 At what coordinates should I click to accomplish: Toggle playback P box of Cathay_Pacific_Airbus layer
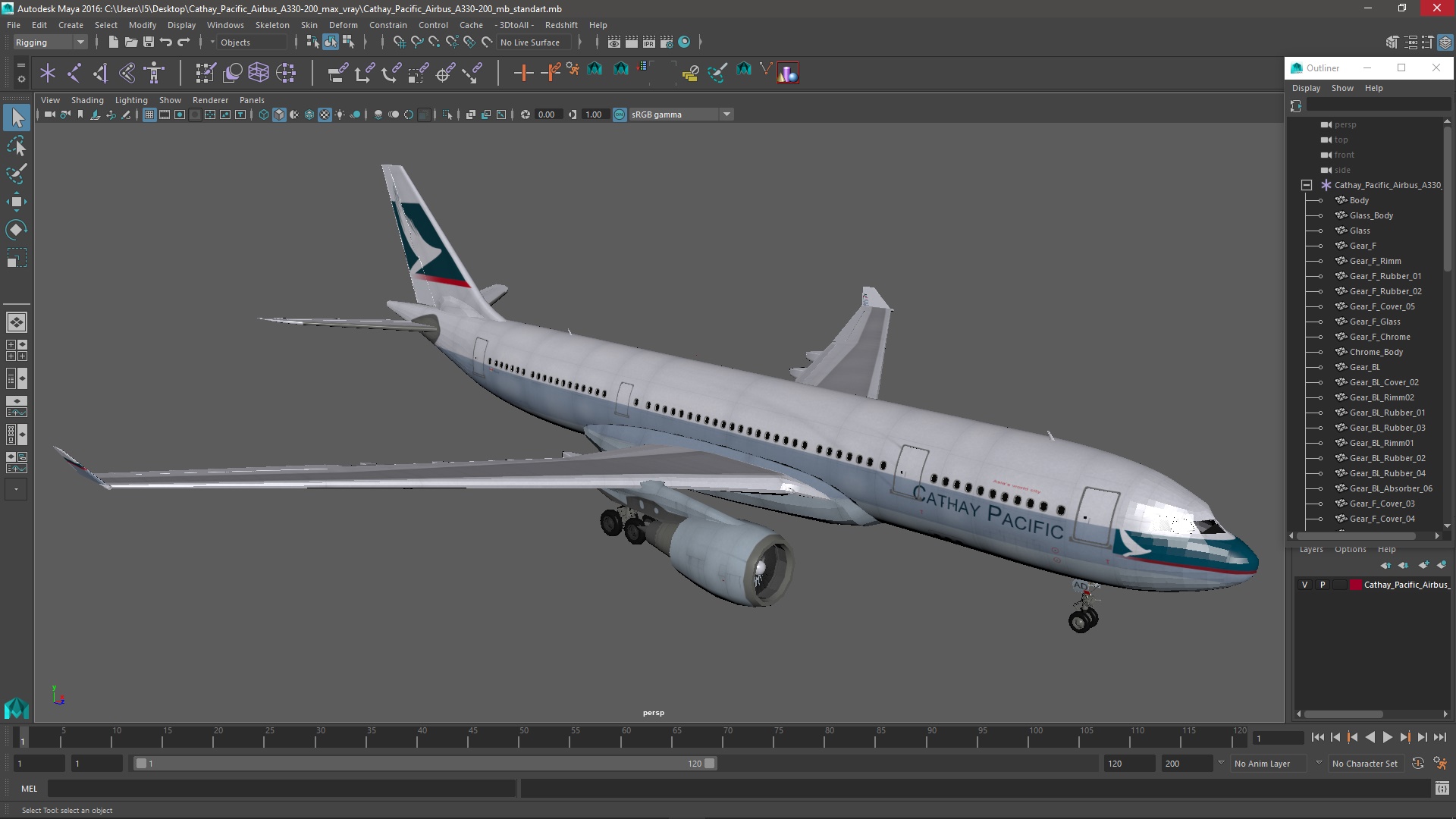[x=1323, y=585]
